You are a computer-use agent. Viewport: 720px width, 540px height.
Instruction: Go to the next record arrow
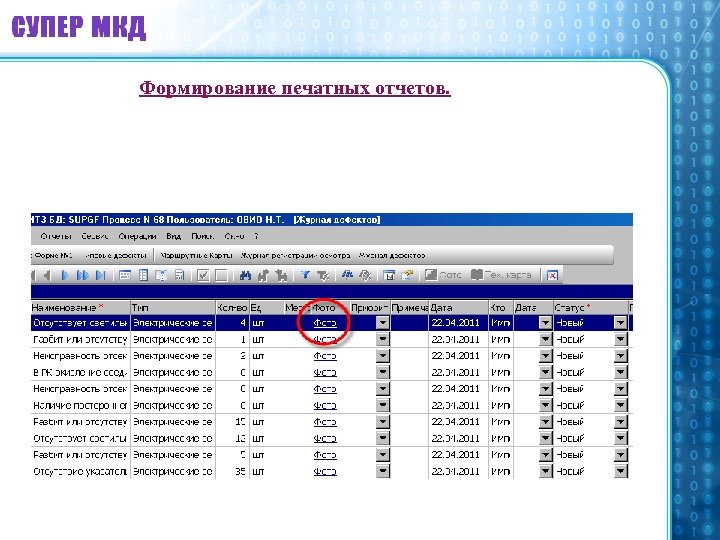(65, 276)
